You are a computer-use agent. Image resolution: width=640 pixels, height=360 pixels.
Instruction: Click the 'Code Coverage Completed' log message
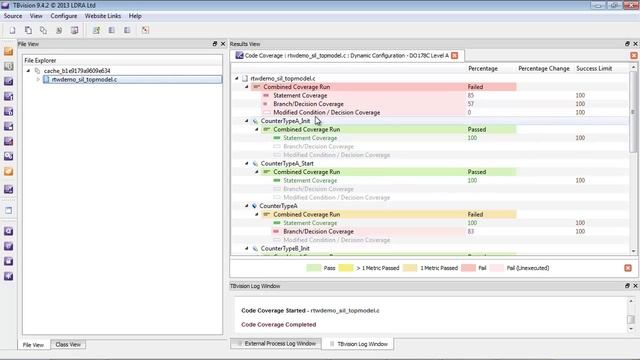[x=278, y=324]
